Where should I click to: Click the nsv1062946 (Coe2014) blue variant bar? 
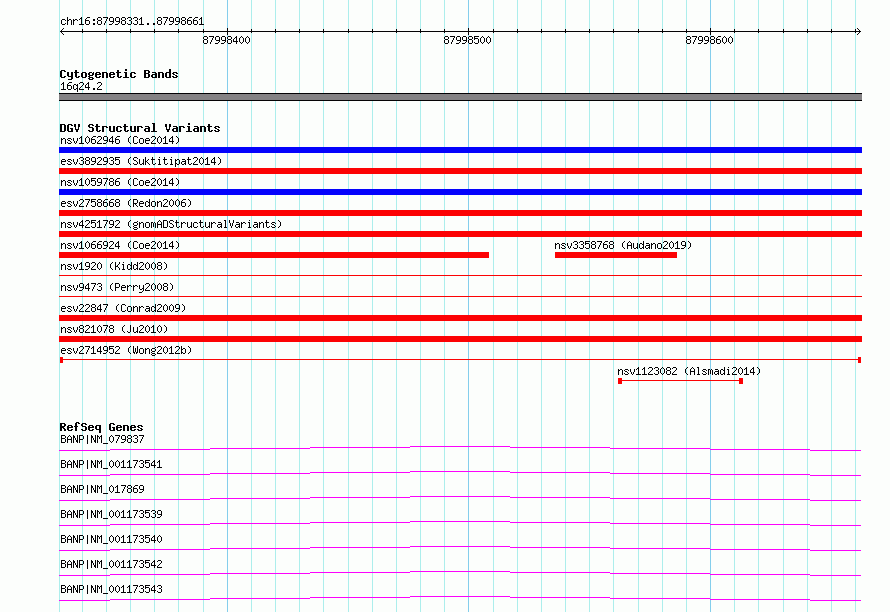coord(460,150)
